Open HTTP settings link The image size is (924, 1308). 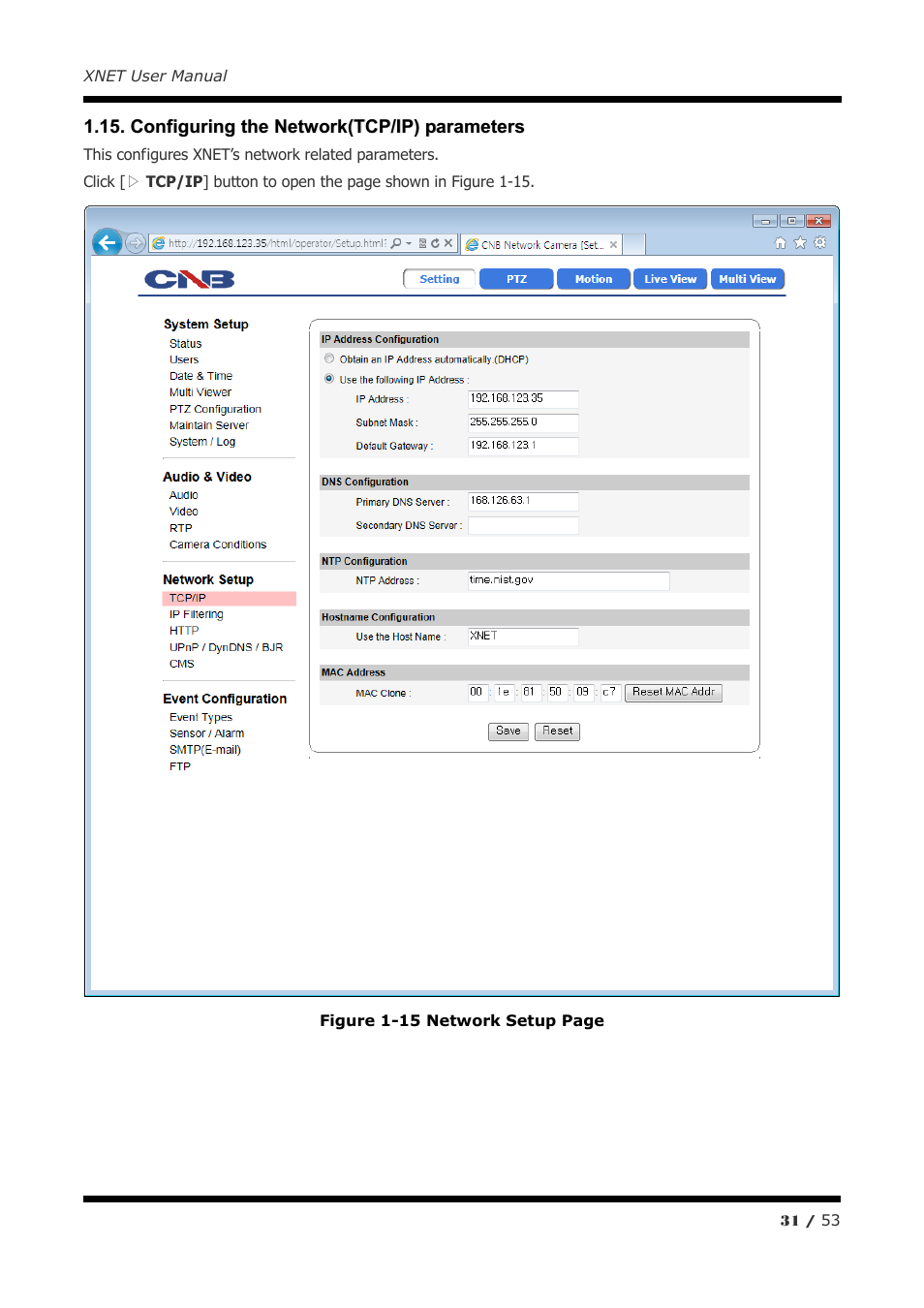(184, 631)
